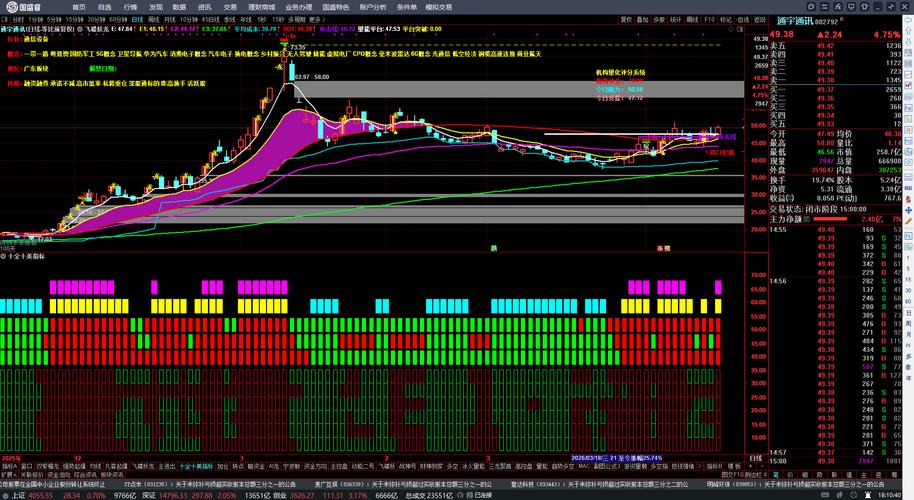This screenshot has width=914, height=500.
Task: Open F10 company info
Action: 709,19
